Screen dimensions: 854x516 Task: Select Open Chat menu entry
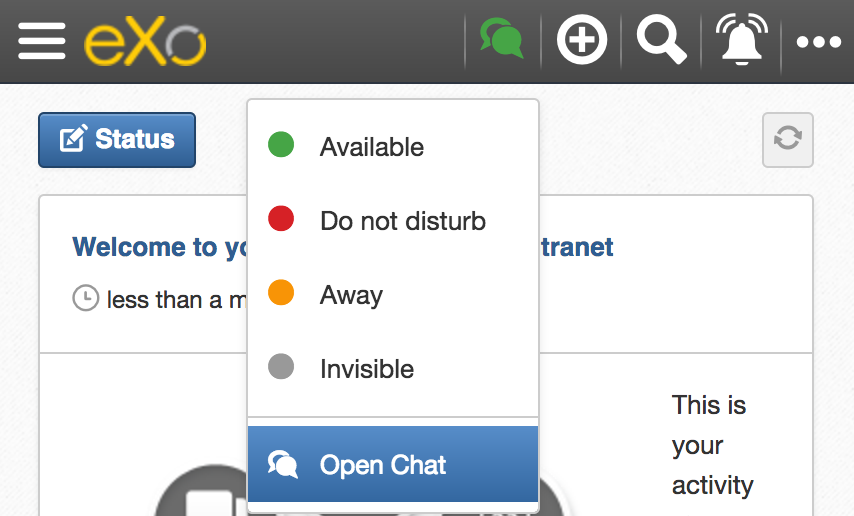pyautogui.click(x=383, y=465)
